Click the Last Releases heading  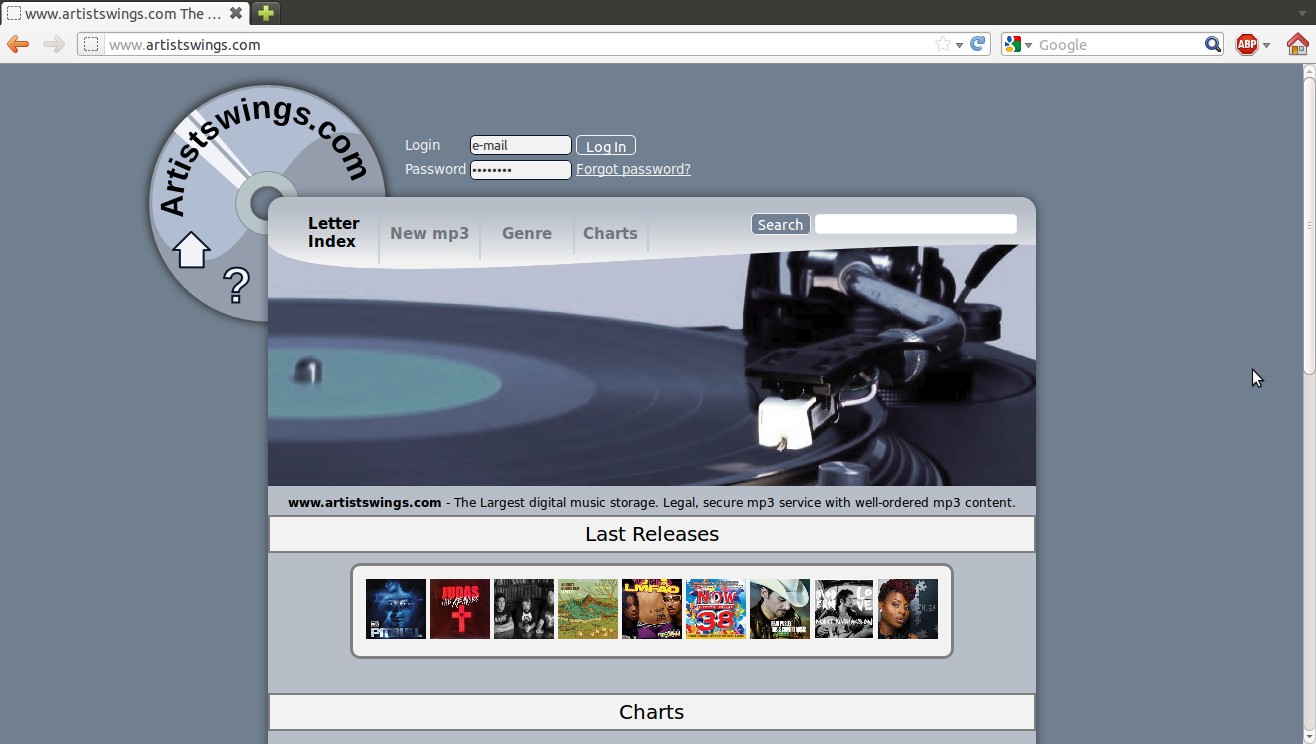pos(652,534)
